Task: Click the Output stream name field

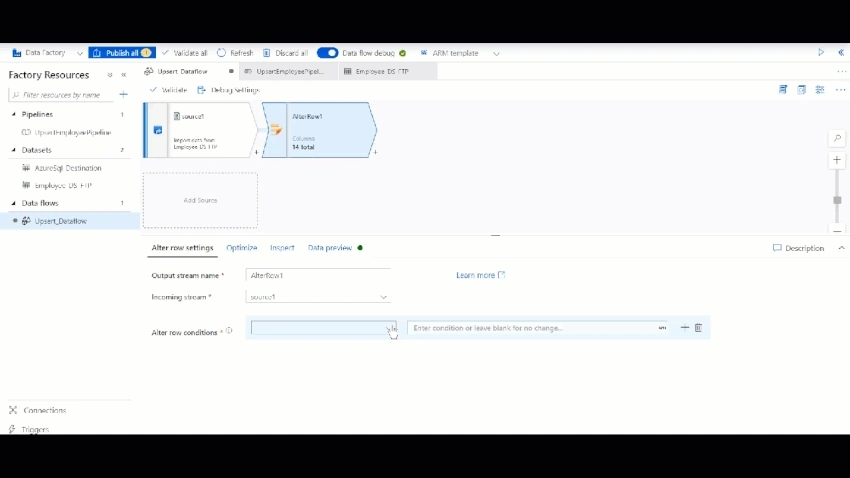Action: tap(318, 275)
